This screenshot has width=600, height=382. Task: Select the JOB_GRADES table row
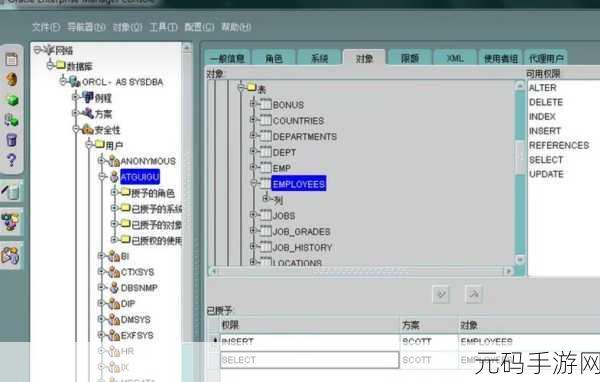[301, 232]
